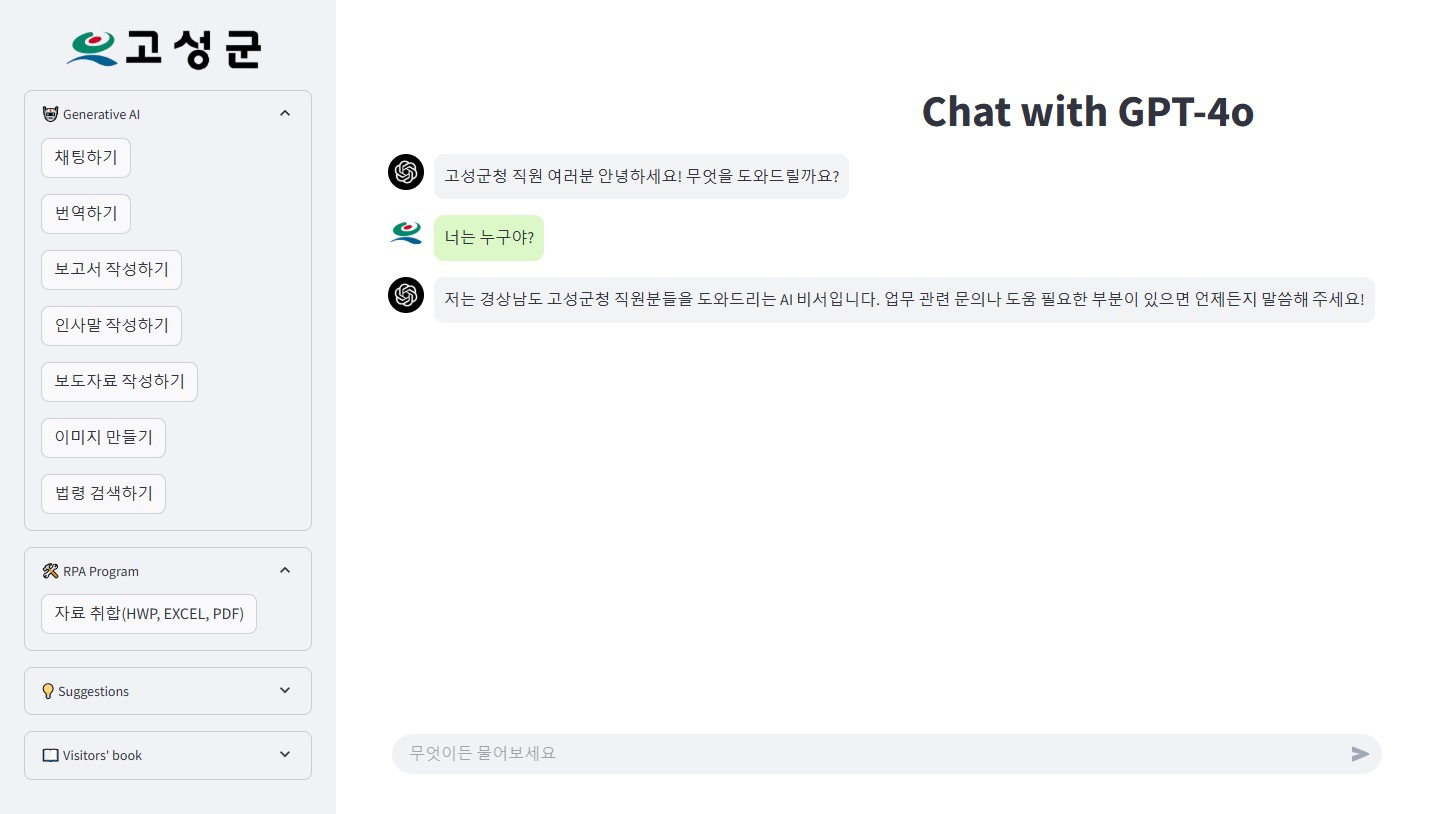Click the first GPT avatar icon

[x=406, y=172]
